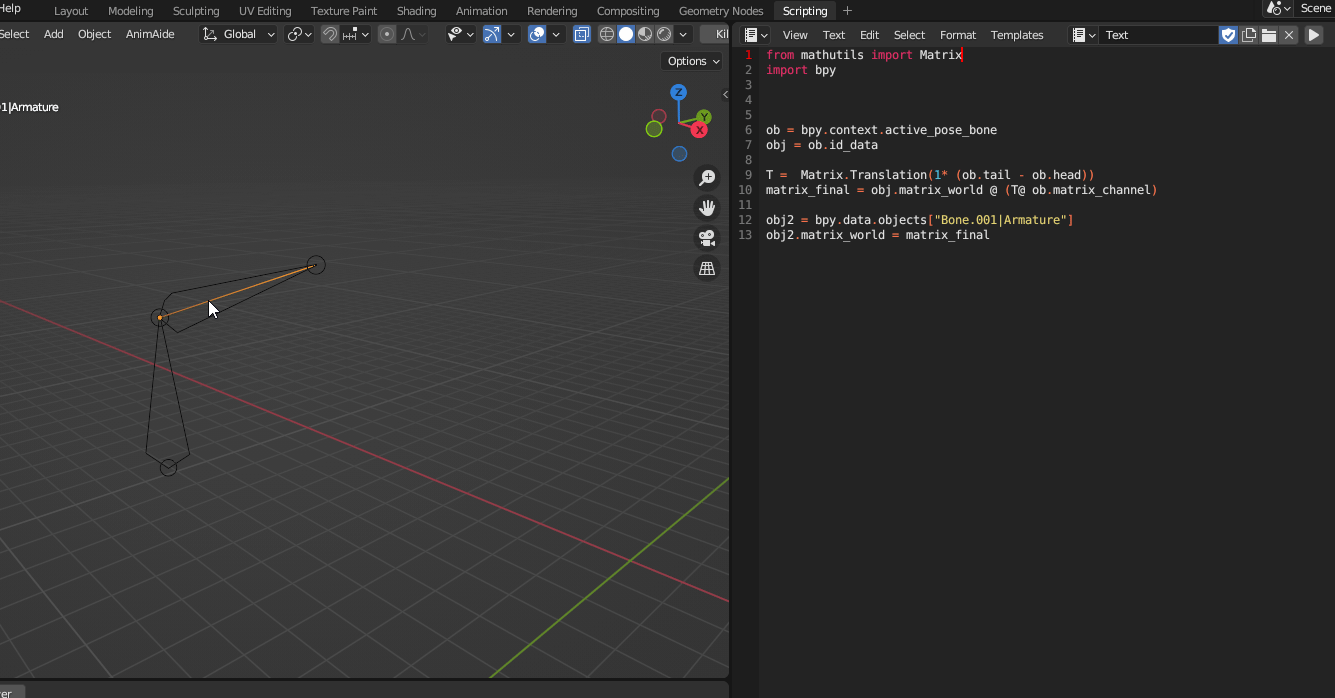The width and height of the screenshot is (1335, 698).
Task: Select Solid viewport shading mode
Action: tap(626, 33)
